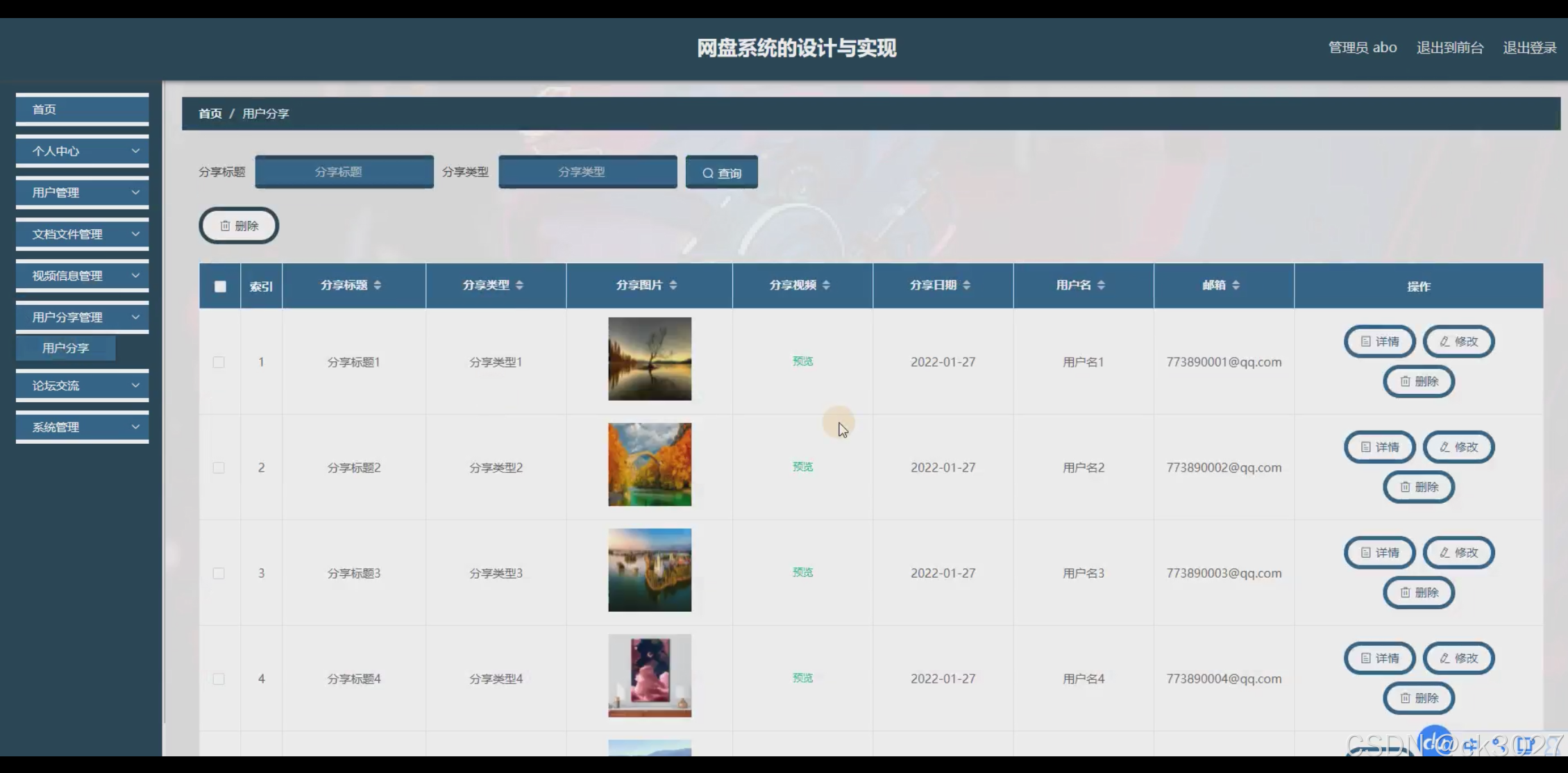Image resolution: width=1568 pixels, height=773 pixels.
Task: Open 详情 for row 1
Action: (1379, 342)
